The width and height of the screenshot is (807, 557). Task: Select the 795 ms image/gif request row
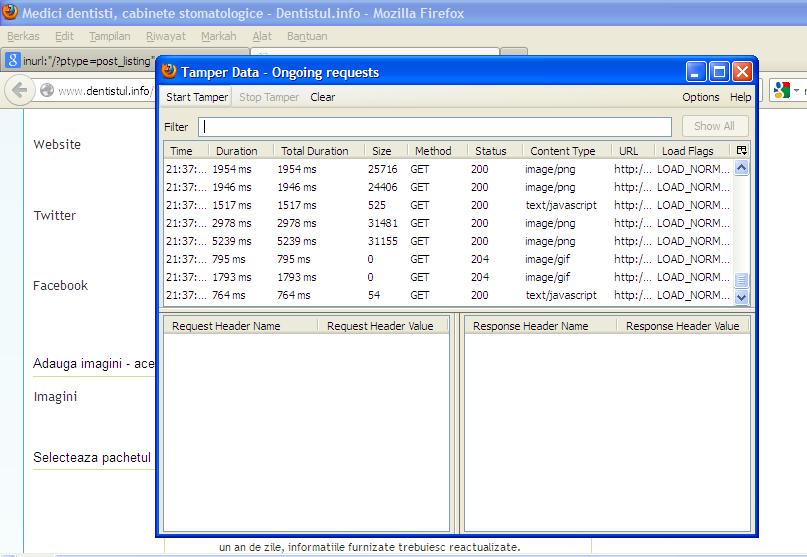point(448,259)
